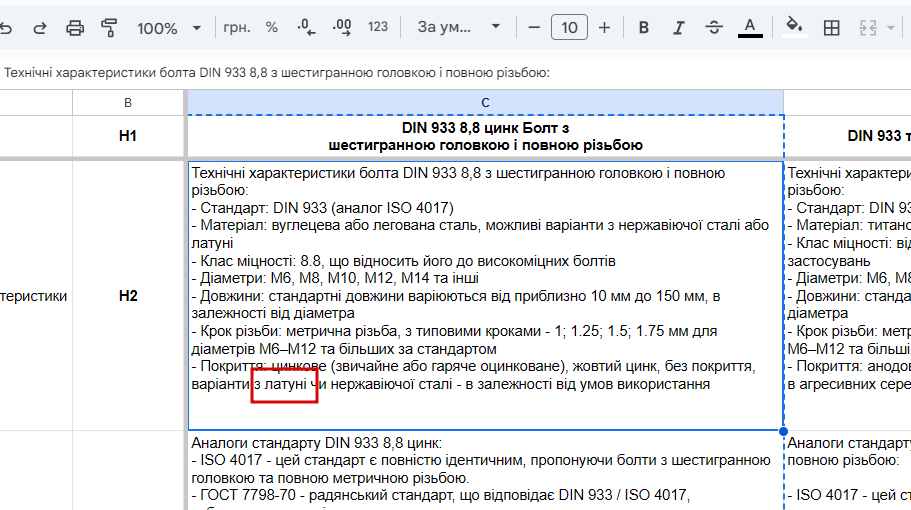This screenshot has height=510, width=911.
Task: Click the decrease decimal places icon
Action: click(x=306, y=27)
